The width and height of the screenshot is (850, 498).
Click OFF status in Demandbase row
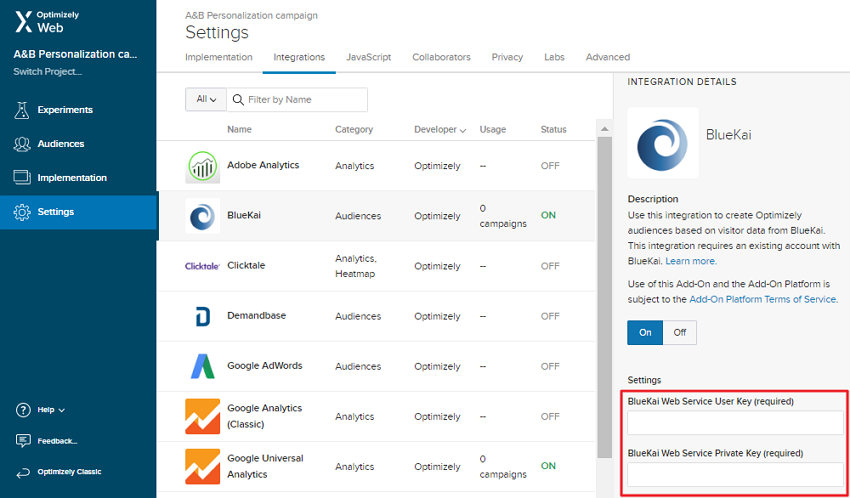click(550, 316)
